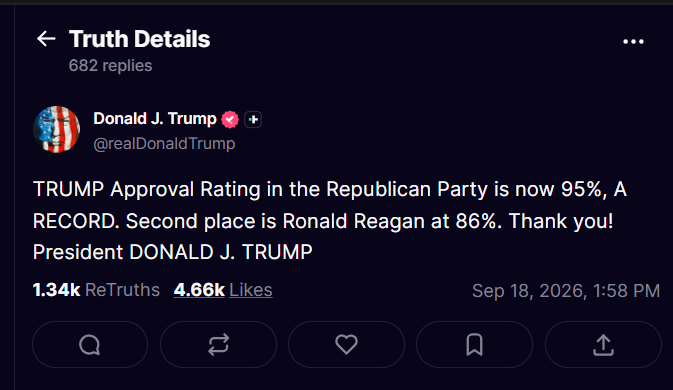Viewport: 673px width, 390px height.
Task: Go back using the left arrow icon
Action: (46, 39)
